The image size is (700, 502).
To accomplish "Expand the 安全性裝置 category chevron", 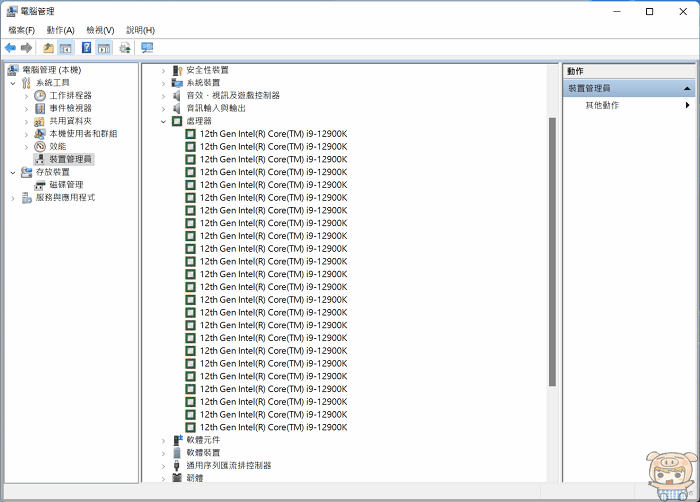I will [163, 71].
